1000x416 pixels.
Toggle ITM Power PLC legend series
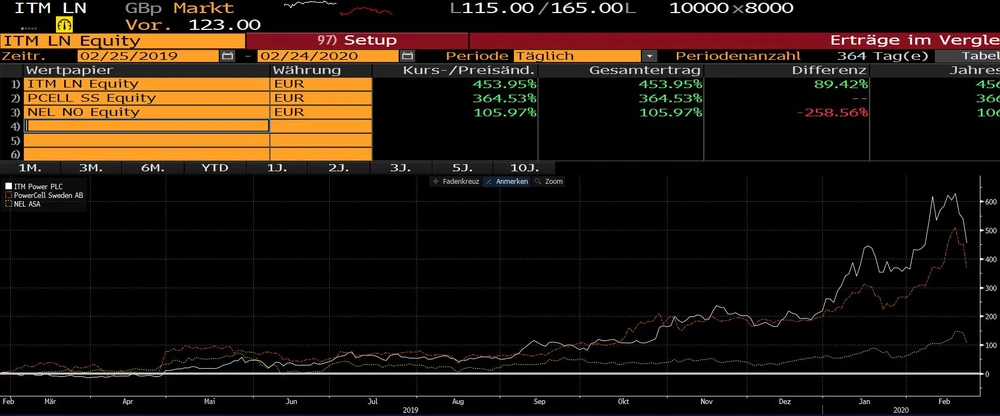tap(39, 186)
